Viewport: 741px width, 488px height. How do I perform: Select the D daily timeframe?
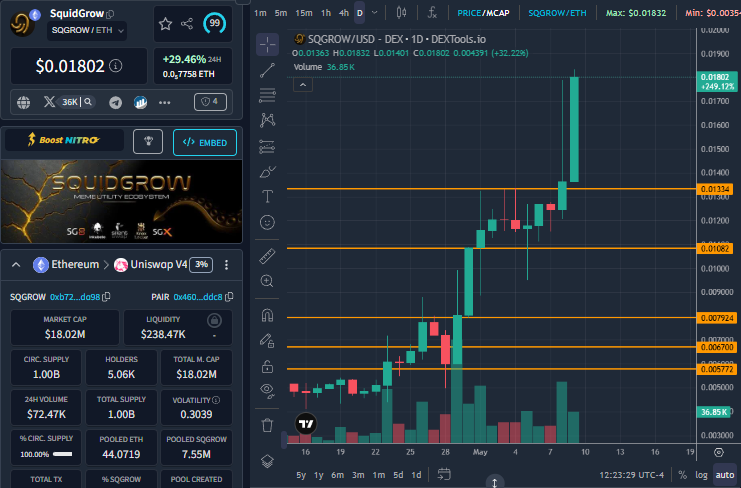tap(360, 13)
